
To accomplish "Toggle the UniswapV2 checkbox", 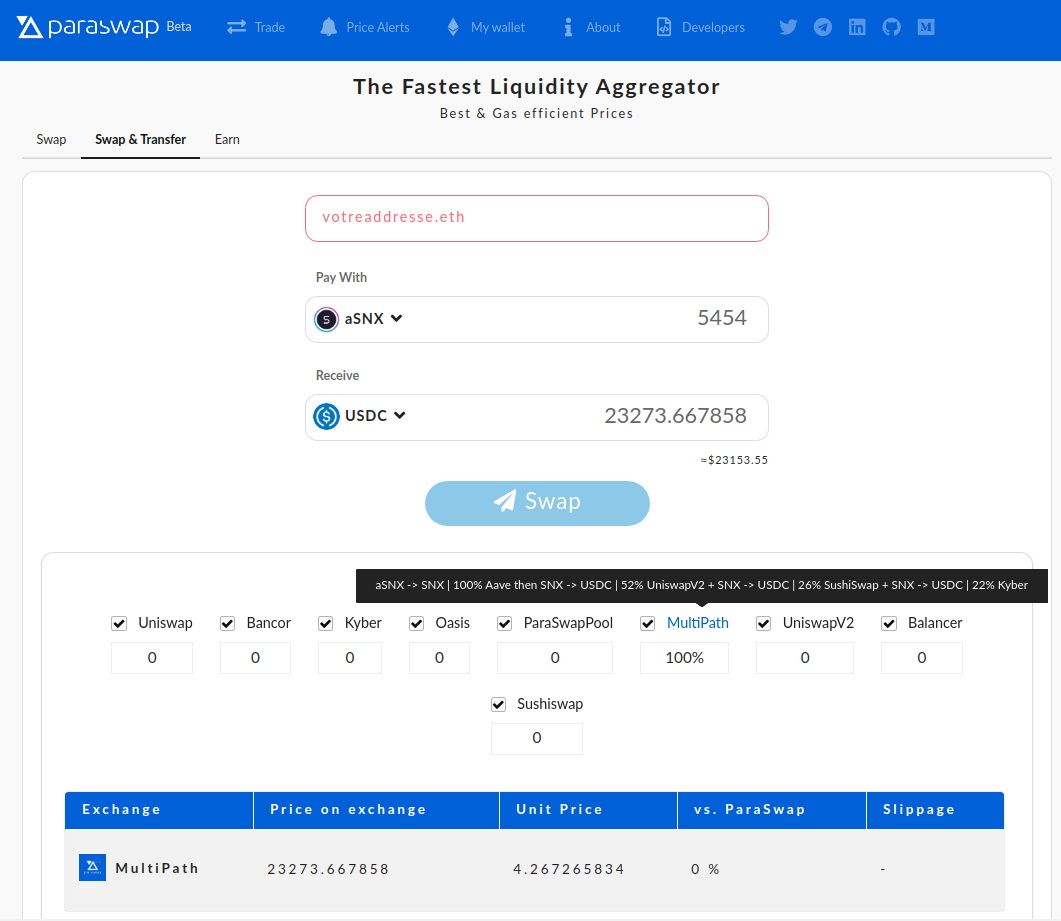I will pos(764,623).
